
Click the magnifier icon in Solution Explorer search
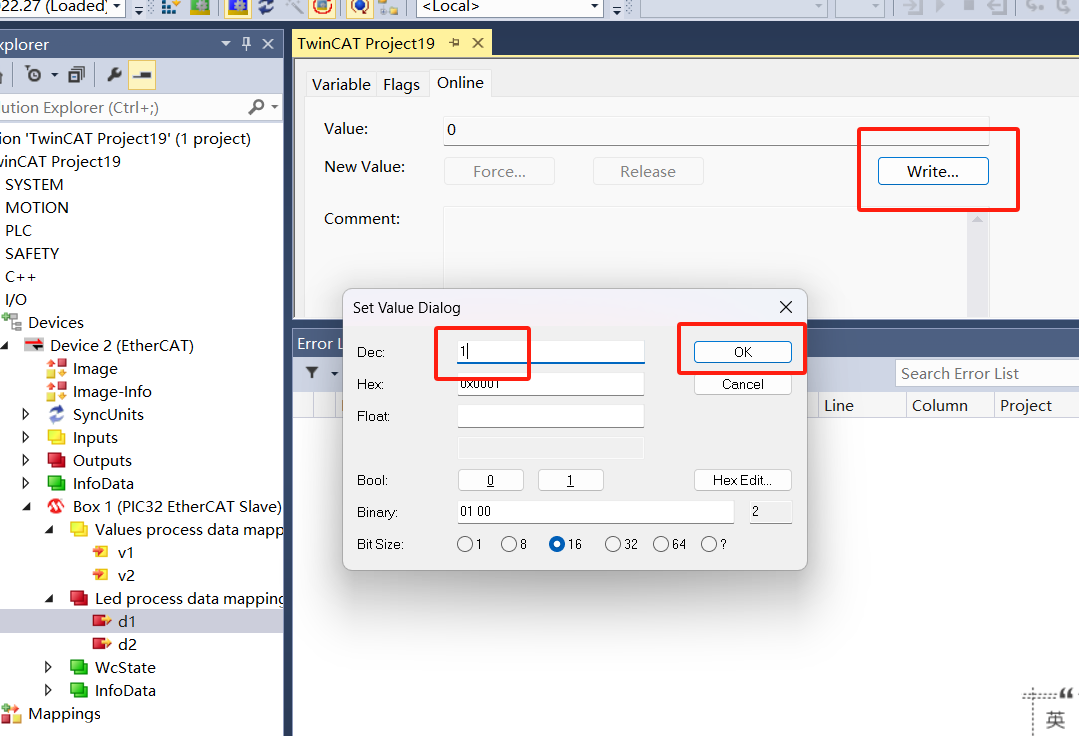pyautogui.click(x=256, y=107)
